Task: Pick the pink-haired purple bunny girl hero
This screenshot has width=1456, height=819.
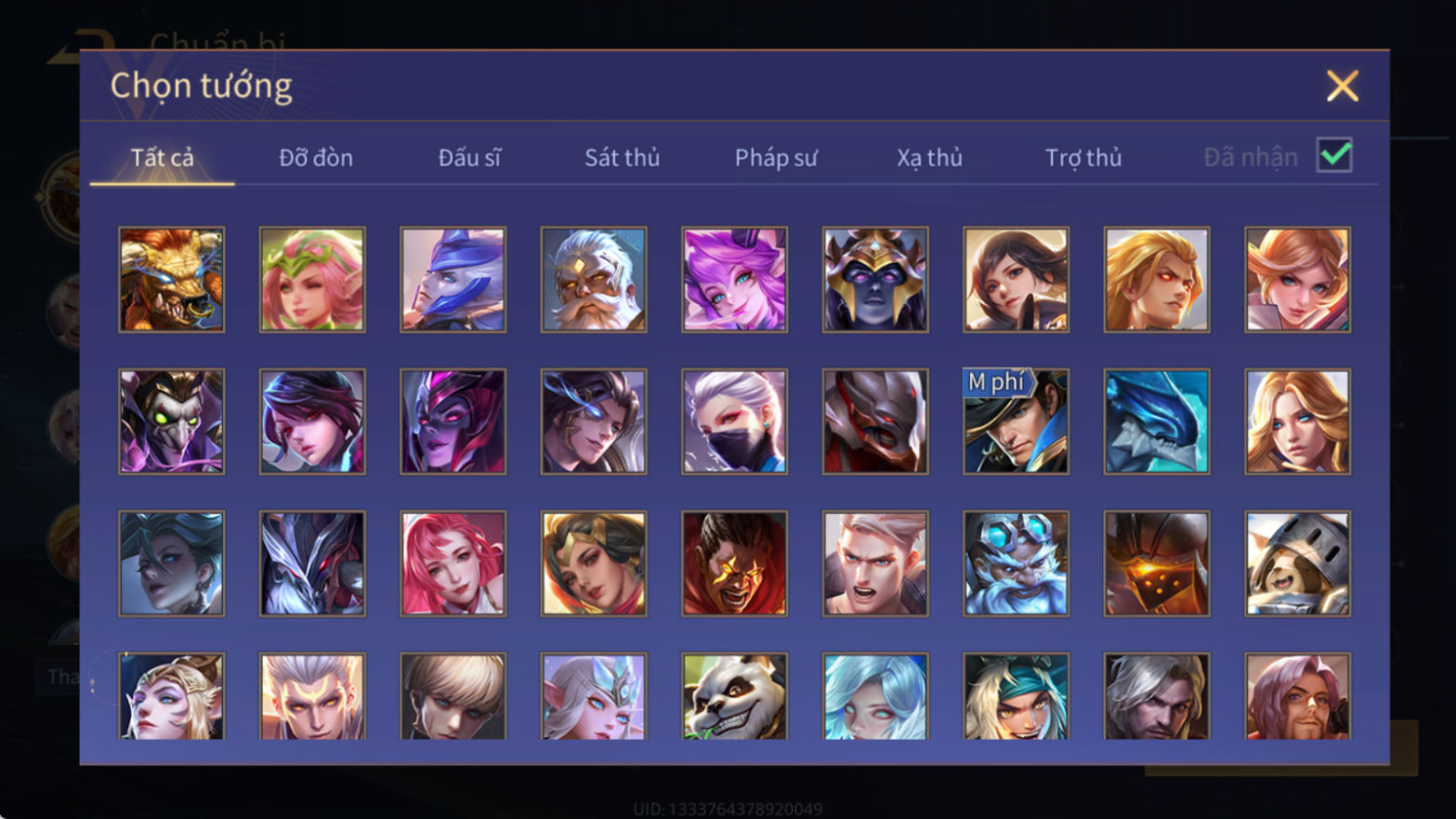Action: pos(734,280)
